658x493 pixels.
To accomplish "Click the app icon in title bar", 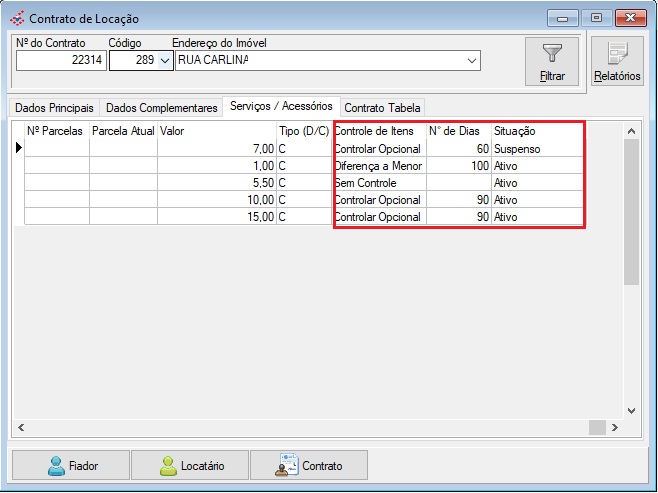I will click(16, 18).
